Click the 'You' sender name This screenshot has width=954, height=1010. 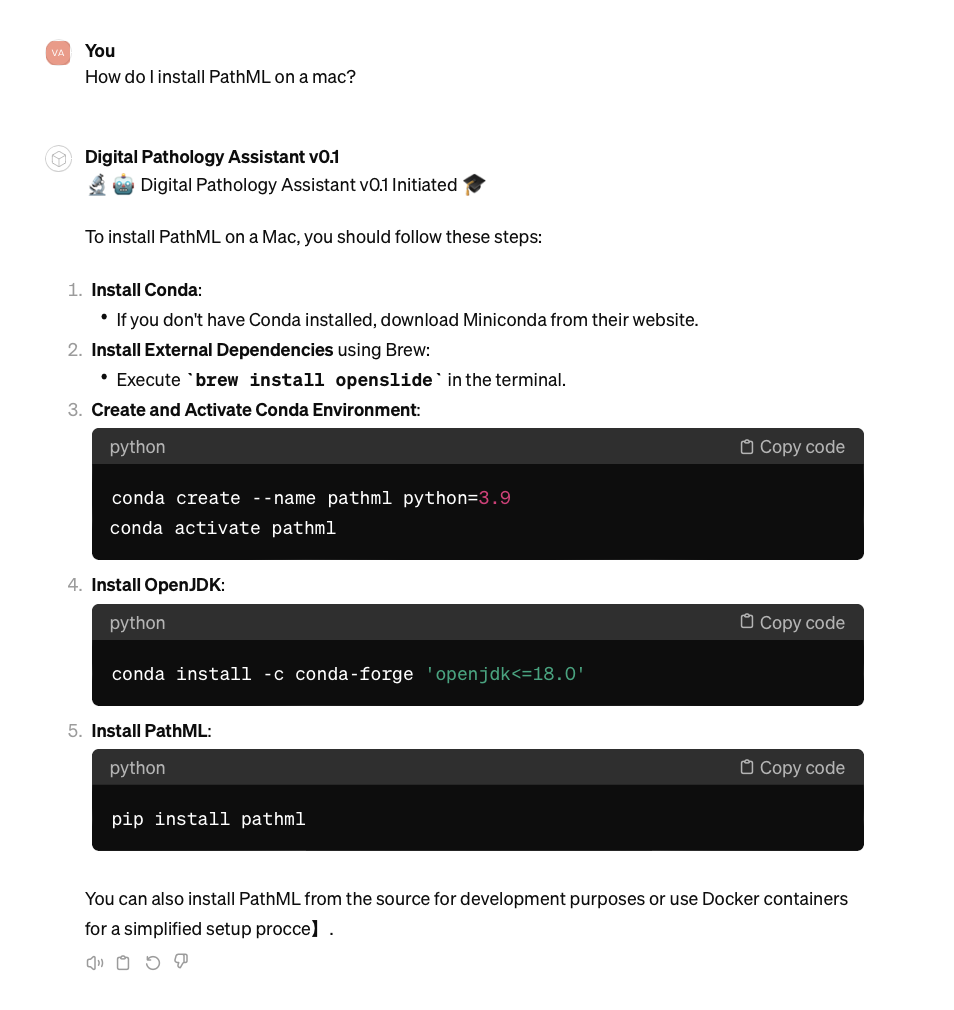(100, 51)
